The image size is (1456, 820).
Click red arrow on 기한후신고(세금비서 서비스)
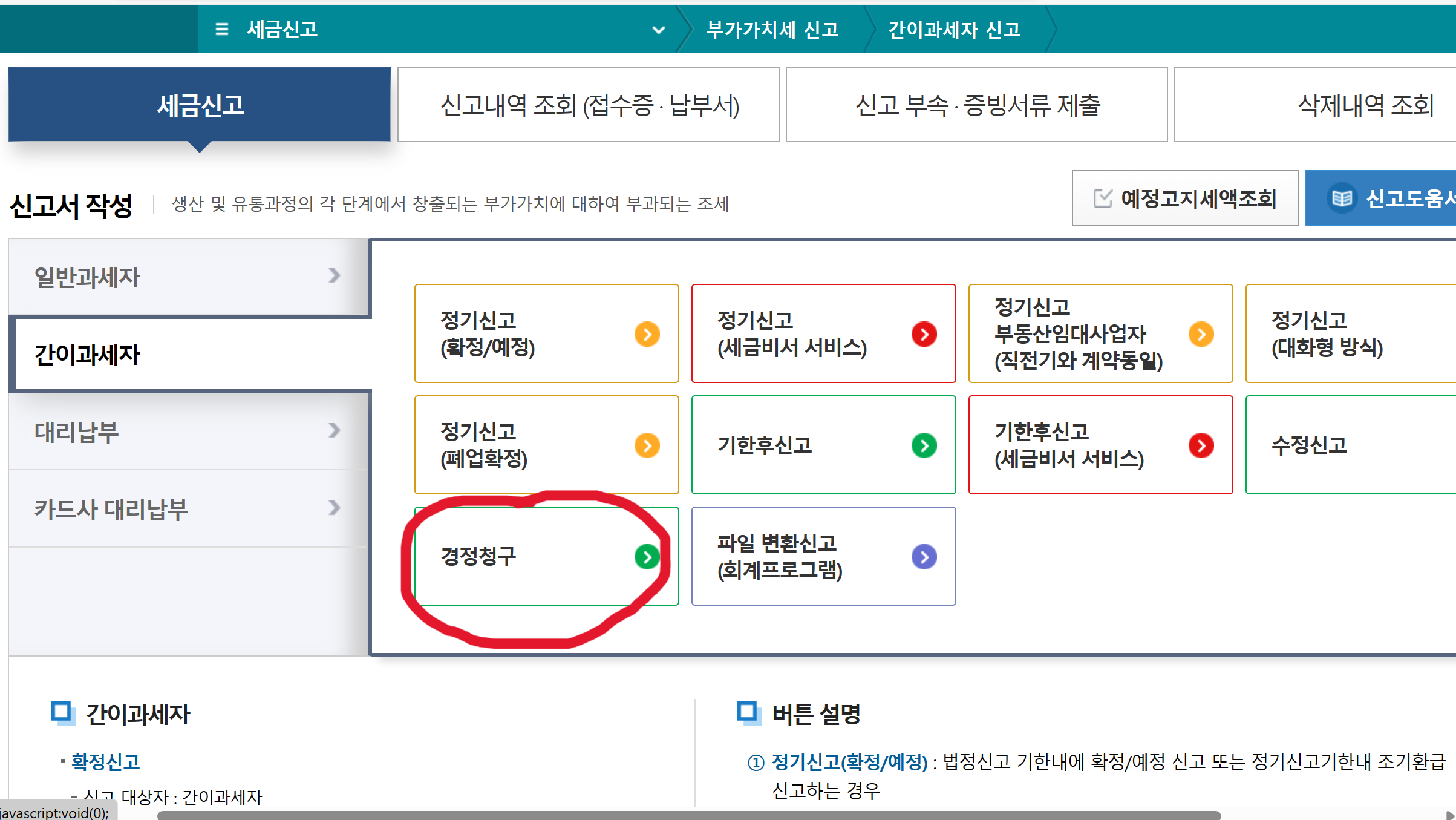tap(1202, 445)
